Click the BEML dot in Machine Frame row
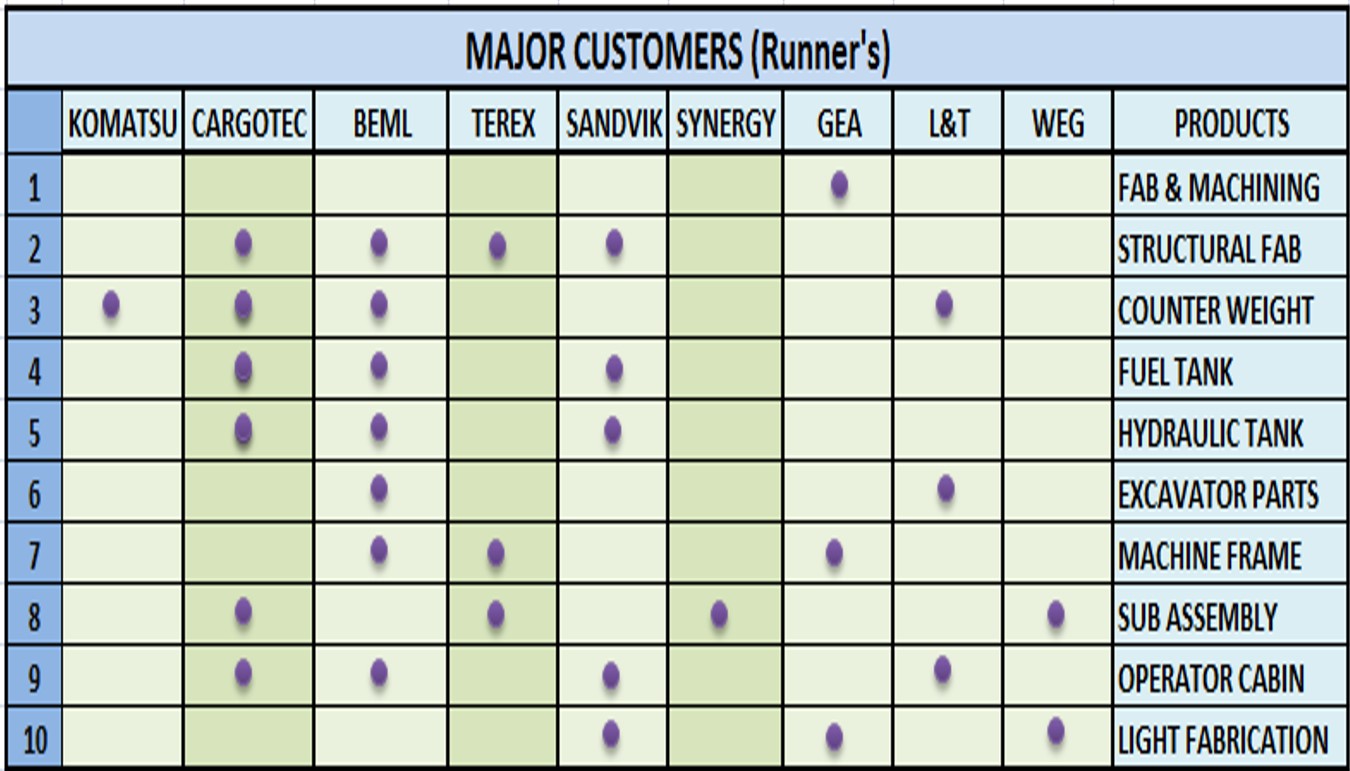The width and height of the screenshot is (1350, 771). (379, 550)
